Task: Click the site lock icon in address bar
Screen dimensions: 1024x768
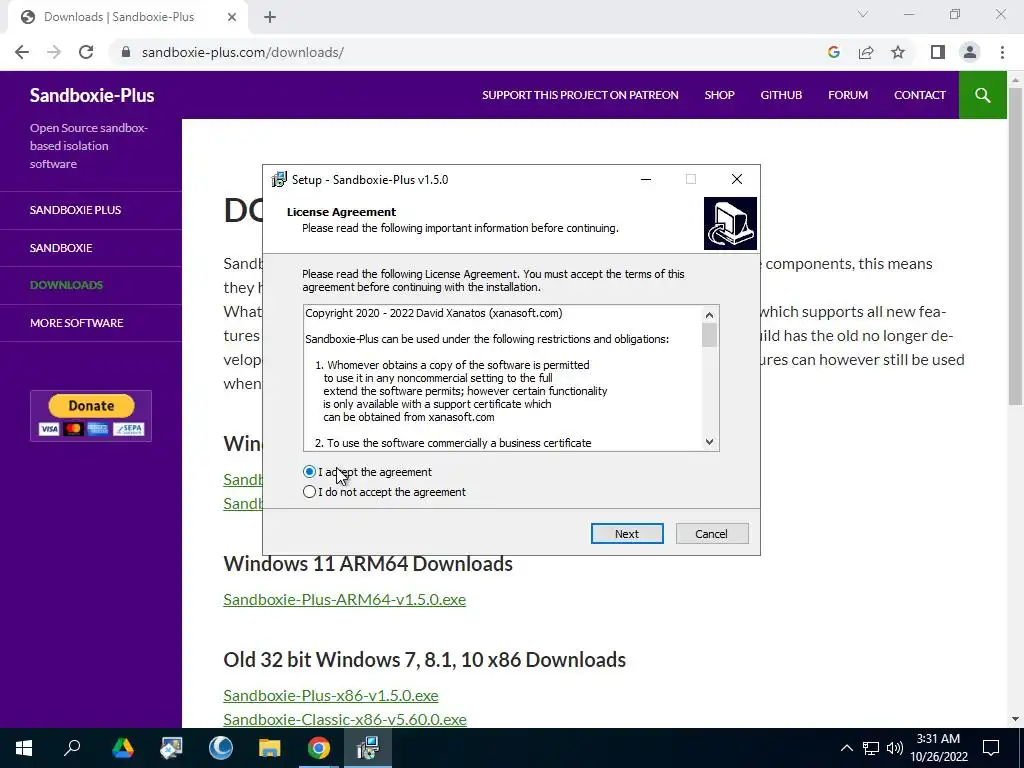Action: [x=127, y=52]
